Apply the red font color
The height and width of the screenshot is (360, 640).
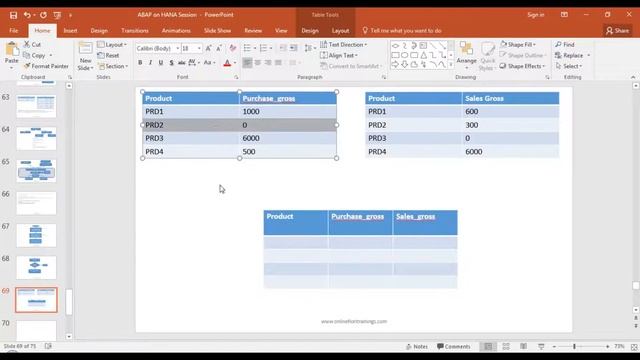227,62
